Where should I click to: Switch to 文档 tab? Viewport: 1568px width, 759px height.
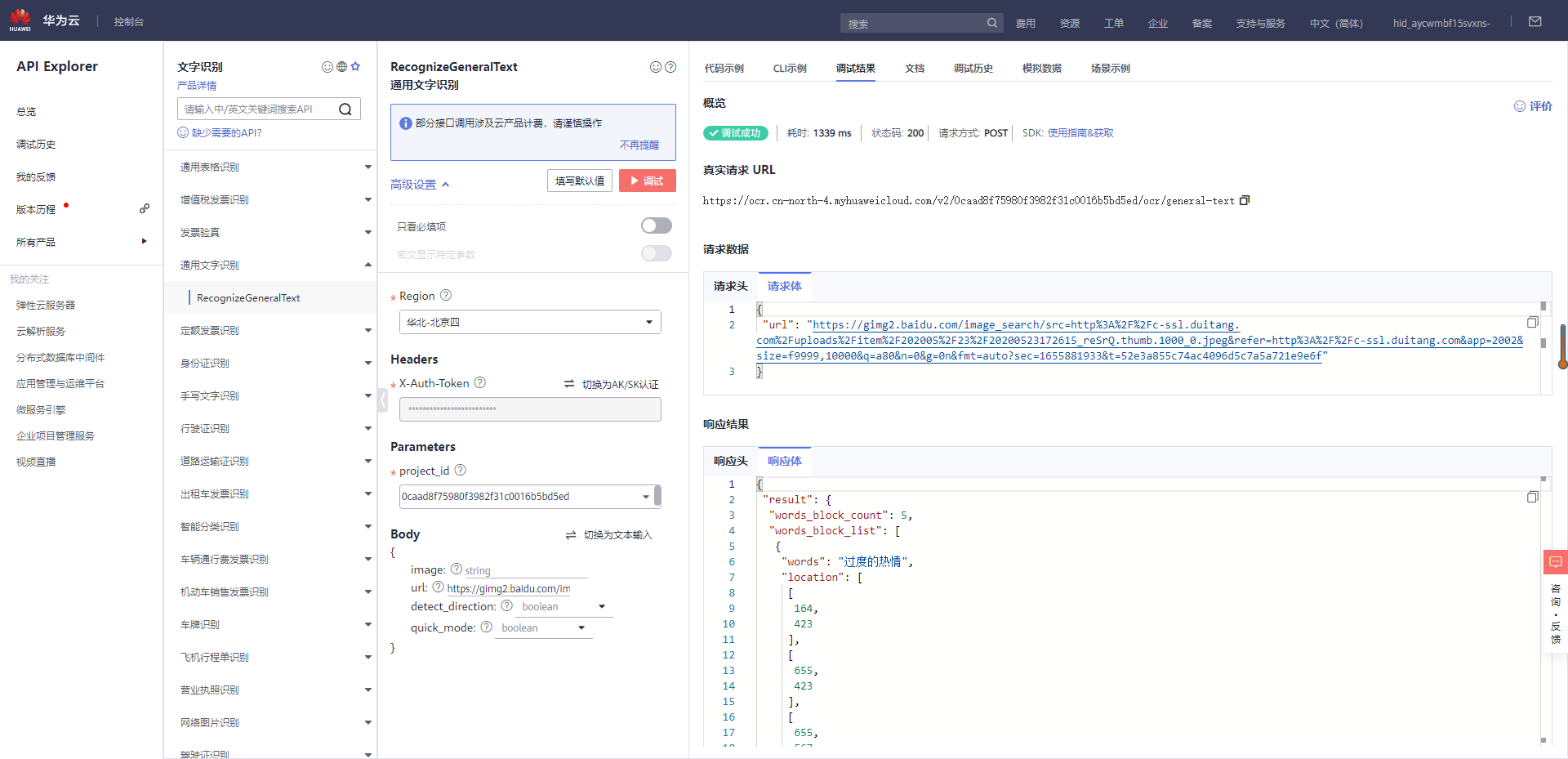click(915, 69)
